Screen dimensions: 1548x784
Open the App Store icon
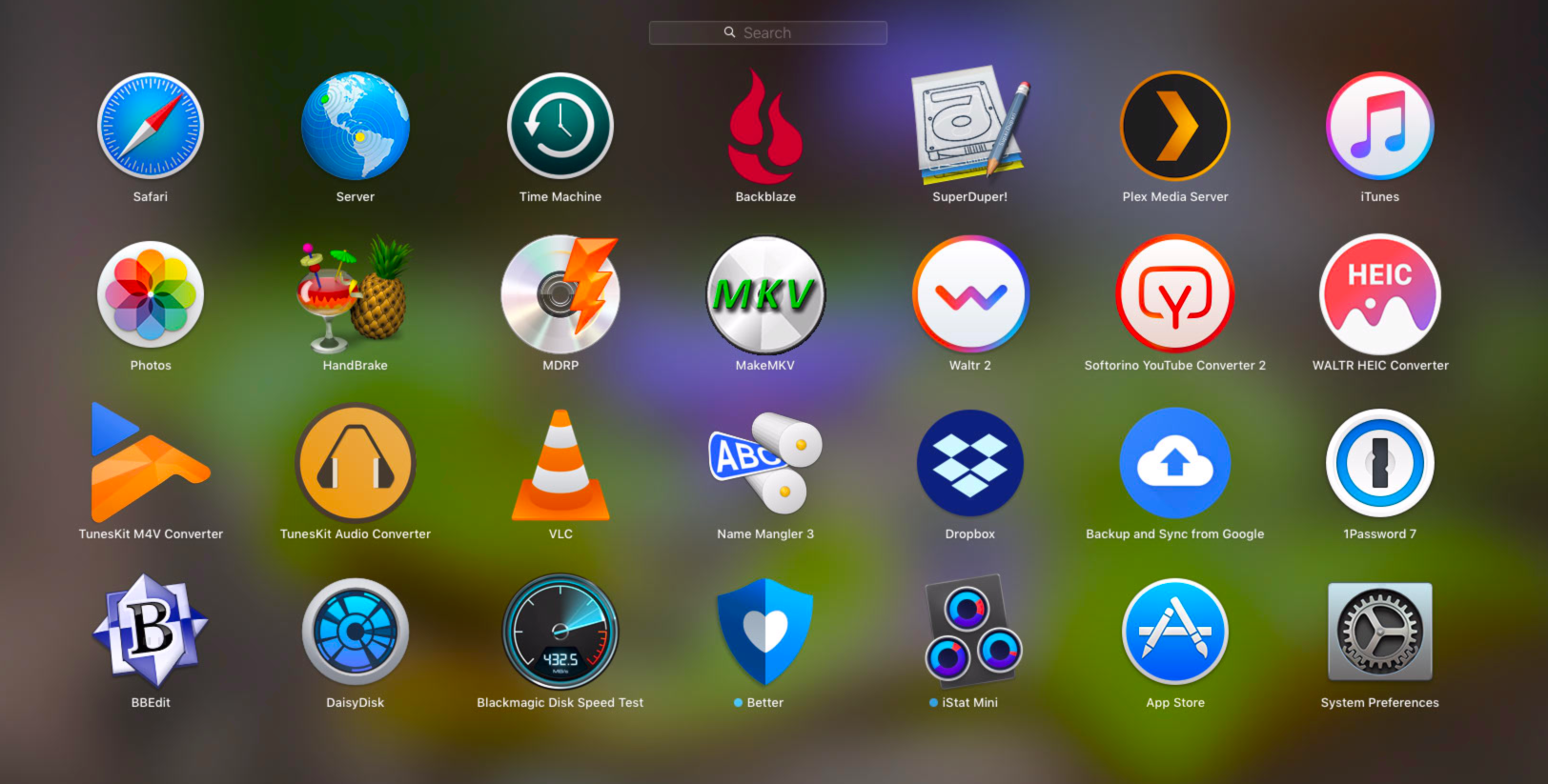pos(1175,632)
